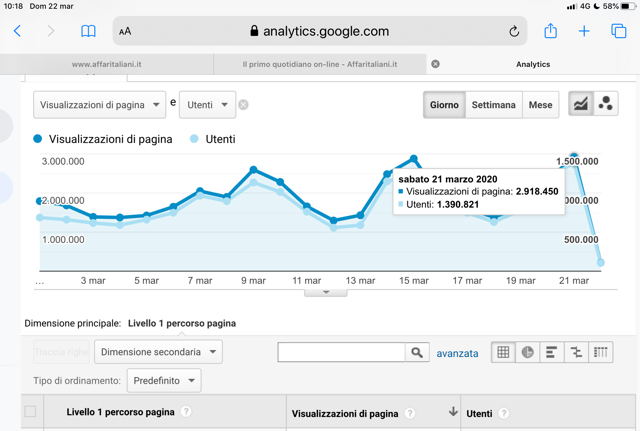Click the Livello 1 percorso pagina column header
The width and height of the screenshot is (640, 431).
click(x=120, y=412)
